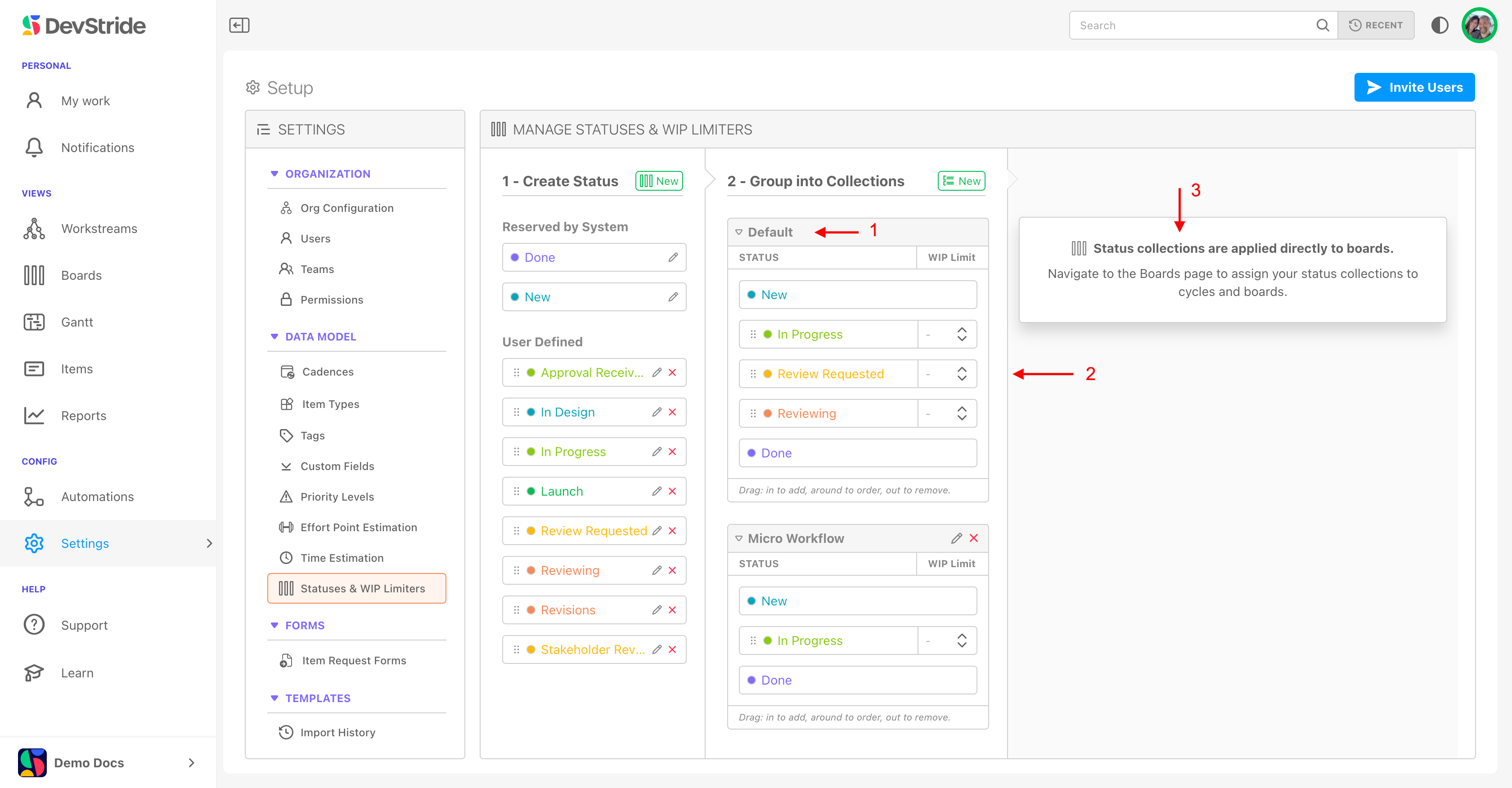The width and height of the screenshot is (1512, 788).
Task: Collapse the Default collection triangle
Action: pyautogui.click(x=739, y=233)
